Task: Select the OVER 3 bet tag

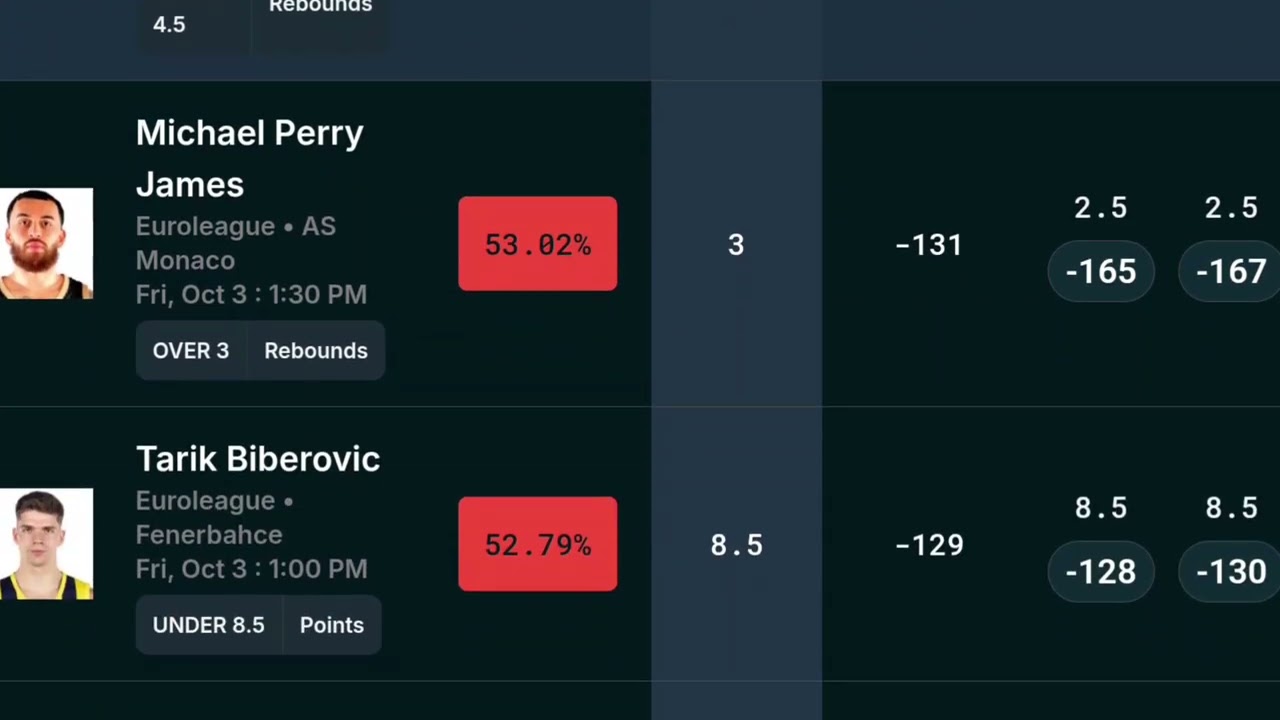Action: click(190, 351)
